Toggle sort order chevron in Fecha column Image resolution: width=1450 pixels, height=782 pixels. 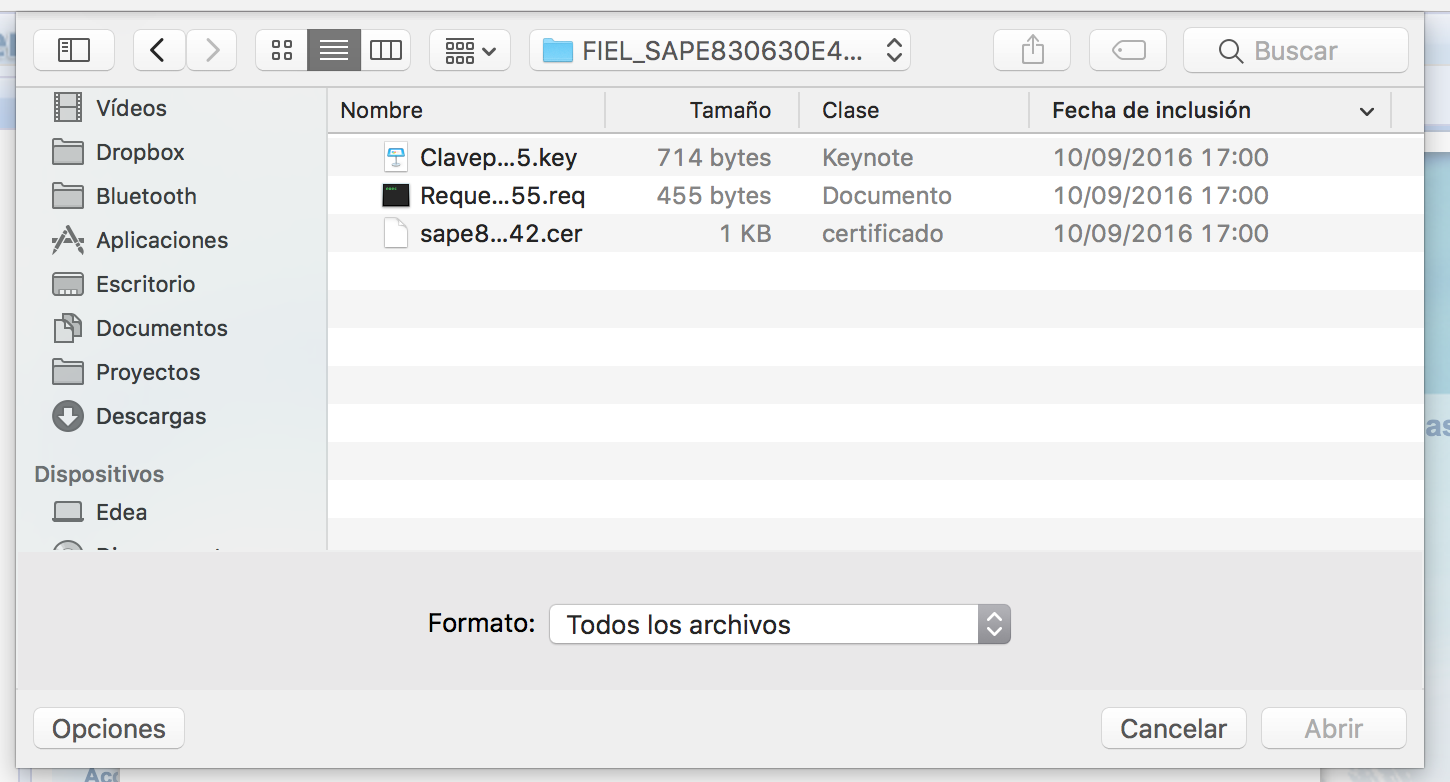[x=1366, y=111]
